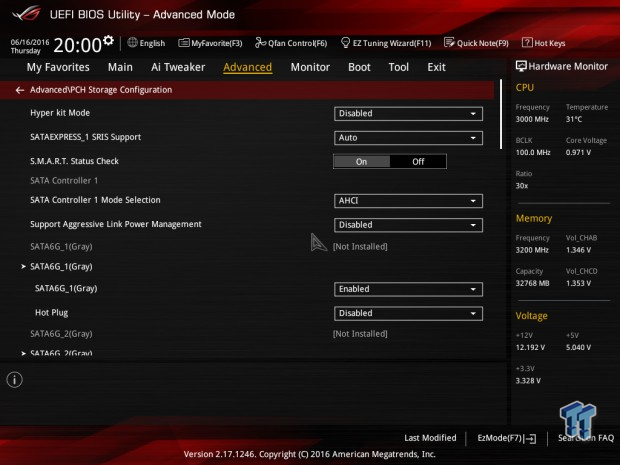Launch EZ Tuning Wizard(F11)
620x465 pixels.
point(386,43)
